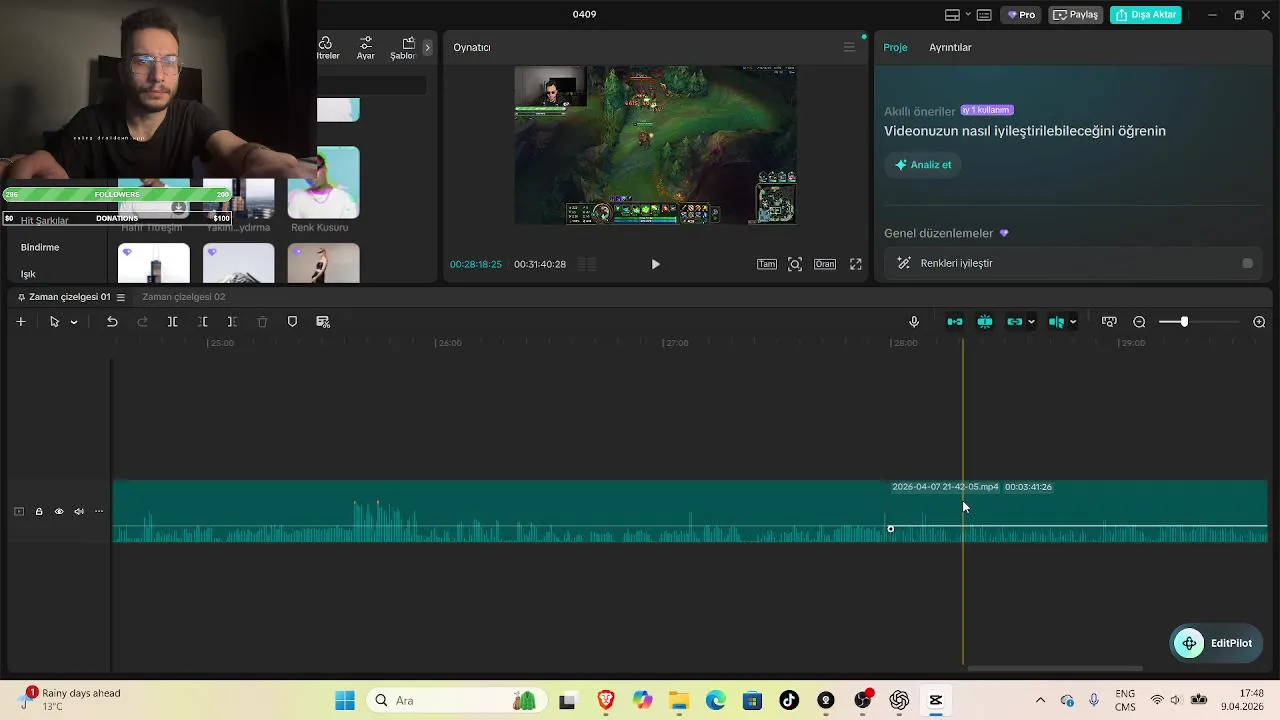Open the Oynatıcı panel hamburger menu
Viewport: 1280px width, 720px height.
pos(849,47)
